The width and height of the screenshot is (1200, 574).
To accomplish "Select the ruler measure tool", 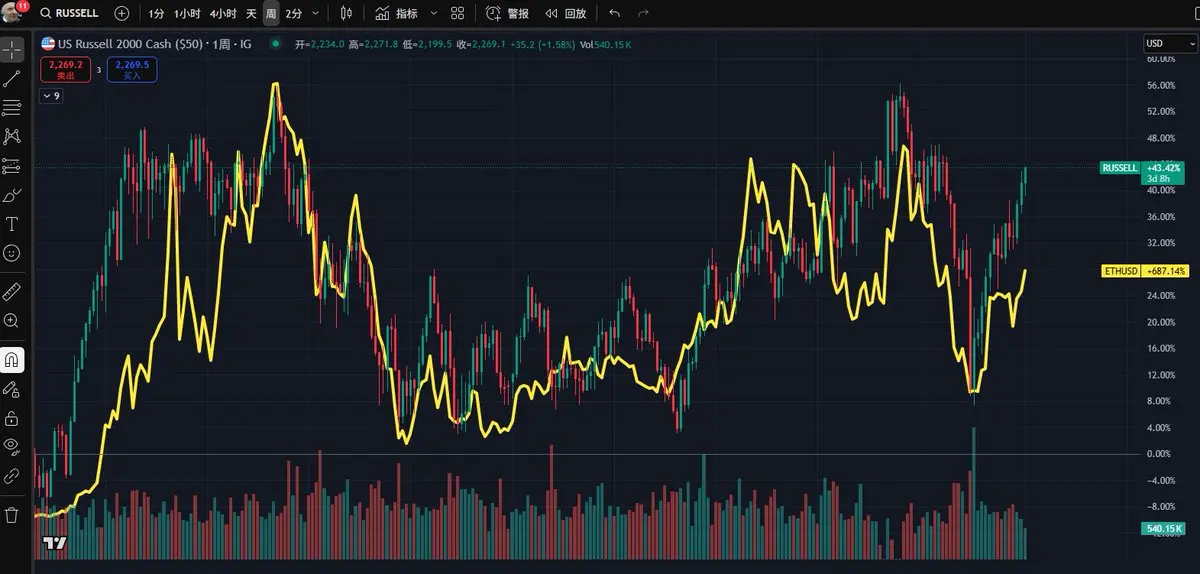I will click(12, 291).
